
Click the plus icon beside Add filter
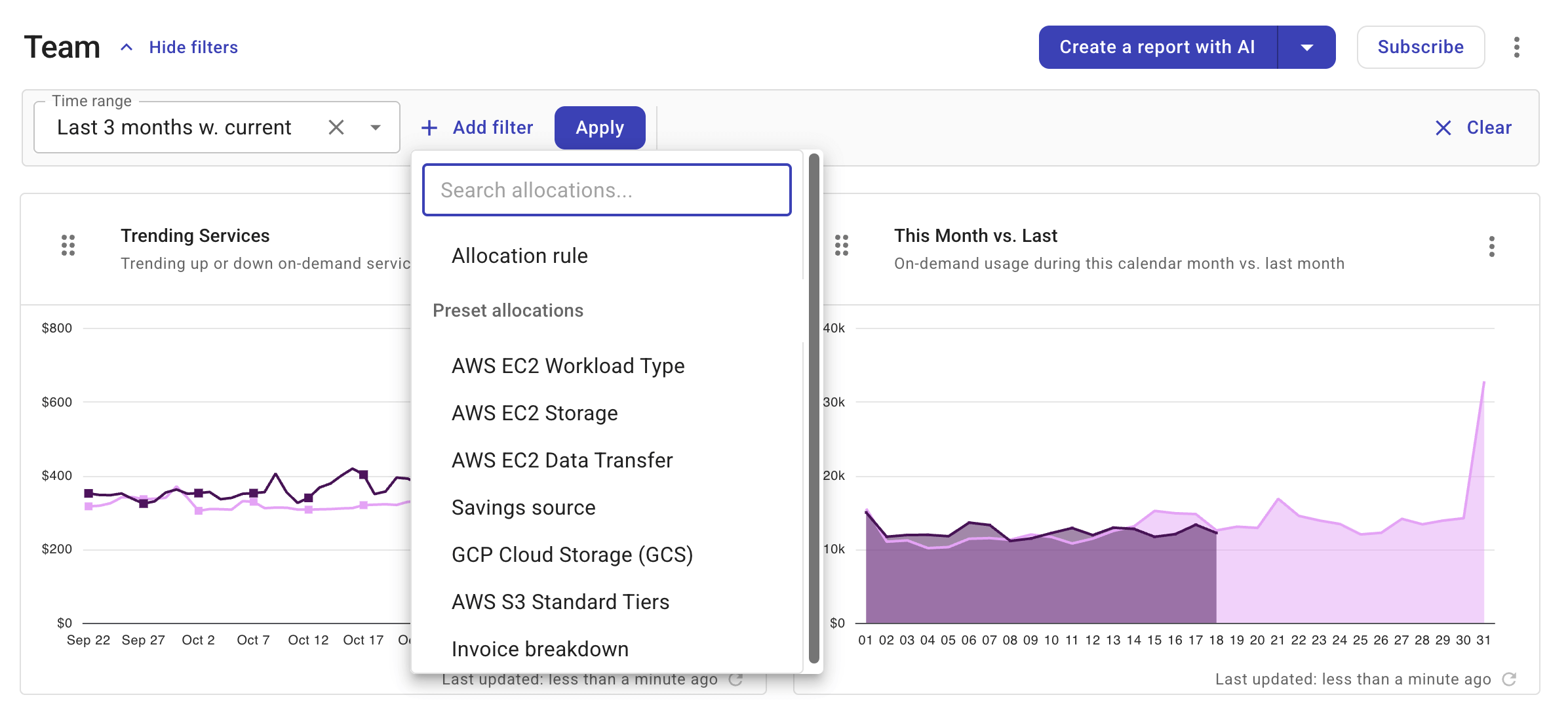[x=429, y=127]
